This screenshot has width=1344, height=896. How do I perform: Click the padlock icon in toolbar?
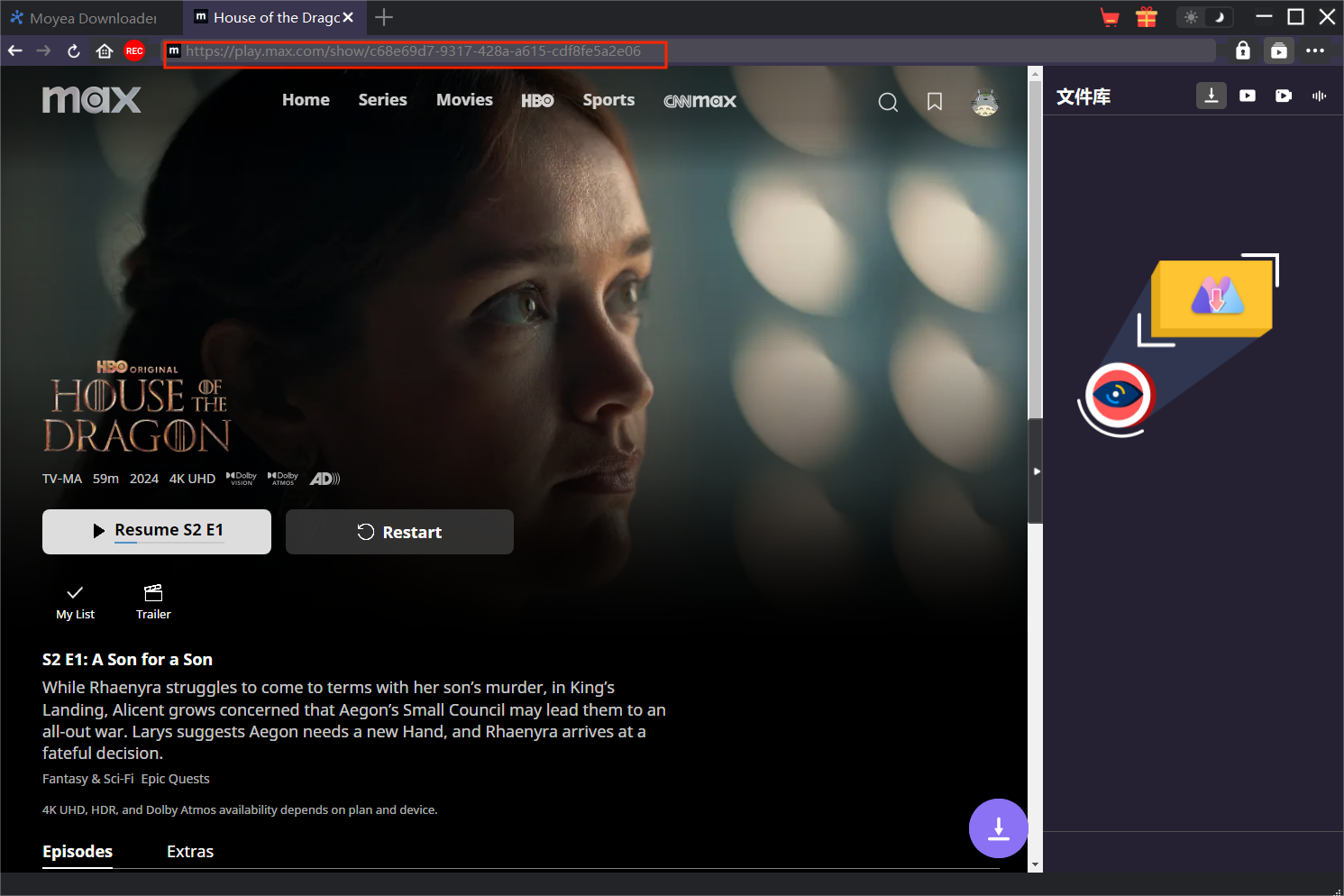(x=1243, y=50)
